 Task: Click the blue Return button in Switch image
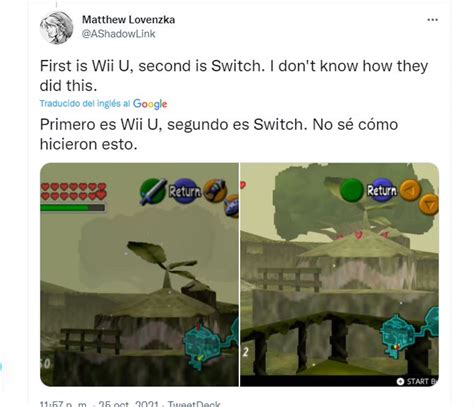click(382, 190)
